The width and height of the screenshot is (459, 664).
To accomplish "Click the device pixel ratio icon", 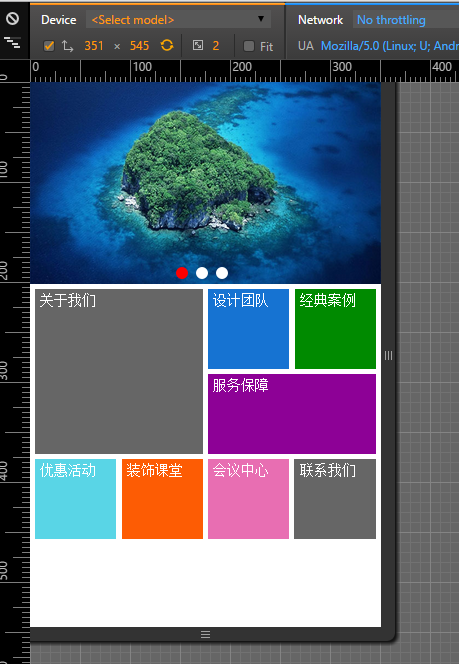I will 198,45.
